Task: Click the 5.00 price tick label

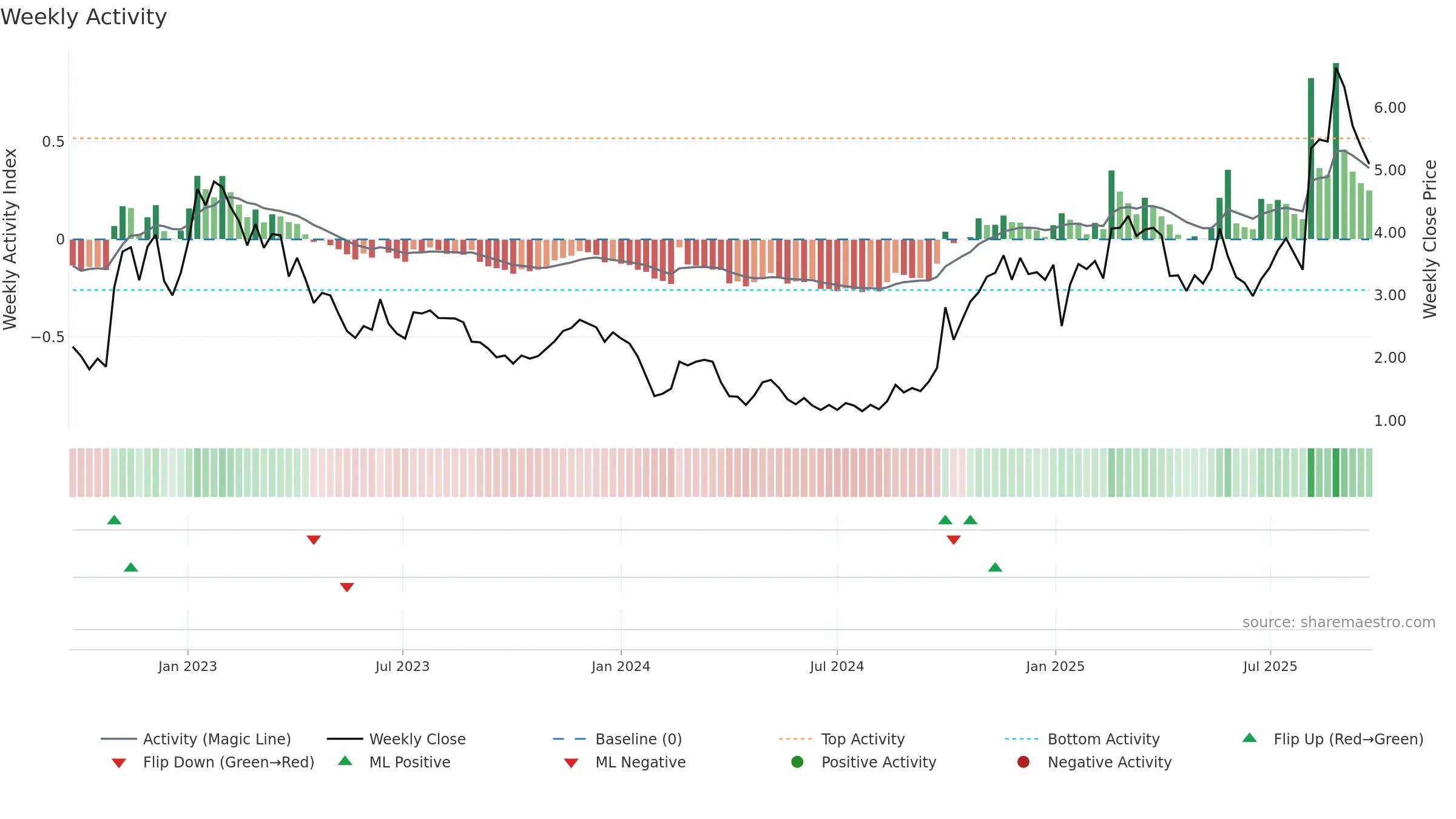Action: (1390, 170)
